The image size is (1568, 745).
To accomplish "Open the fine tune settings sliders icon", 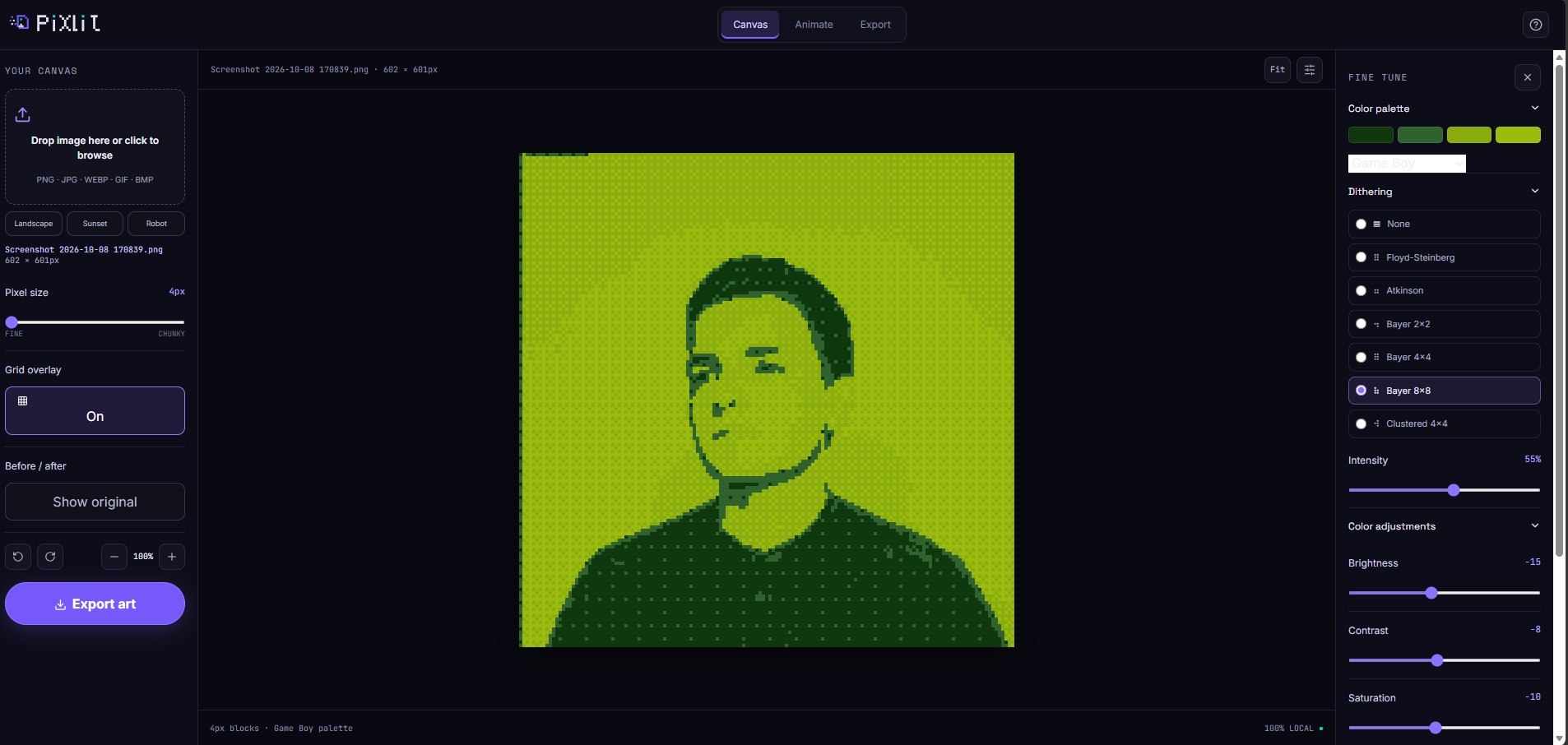I will 1310,70.
